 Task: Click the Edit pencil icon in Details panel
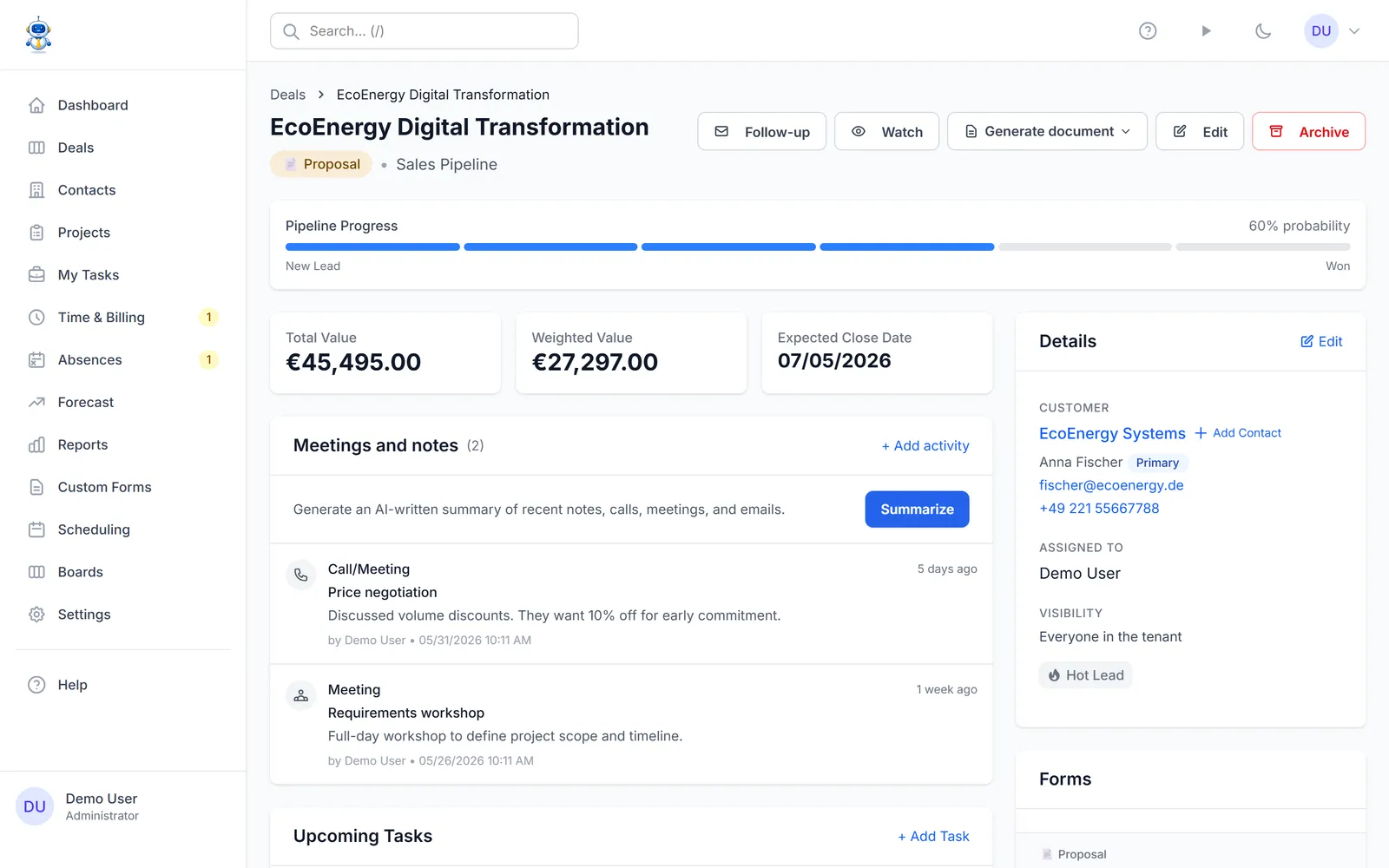click(1307, 342)
